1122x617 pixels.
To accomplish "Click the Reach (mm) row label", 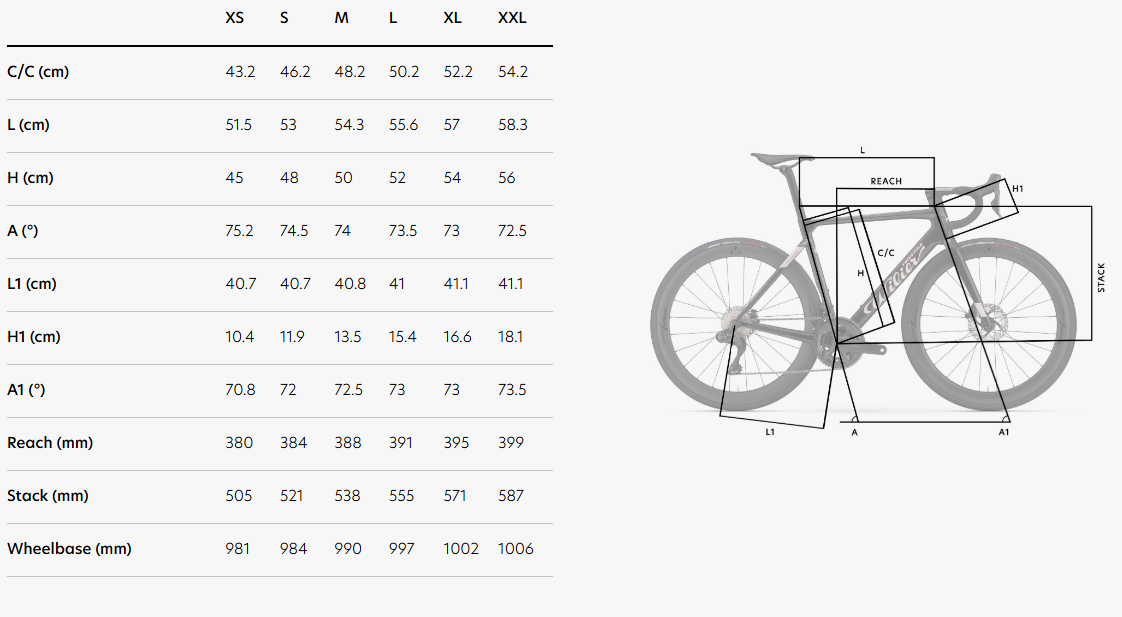I will click(50, 442).
